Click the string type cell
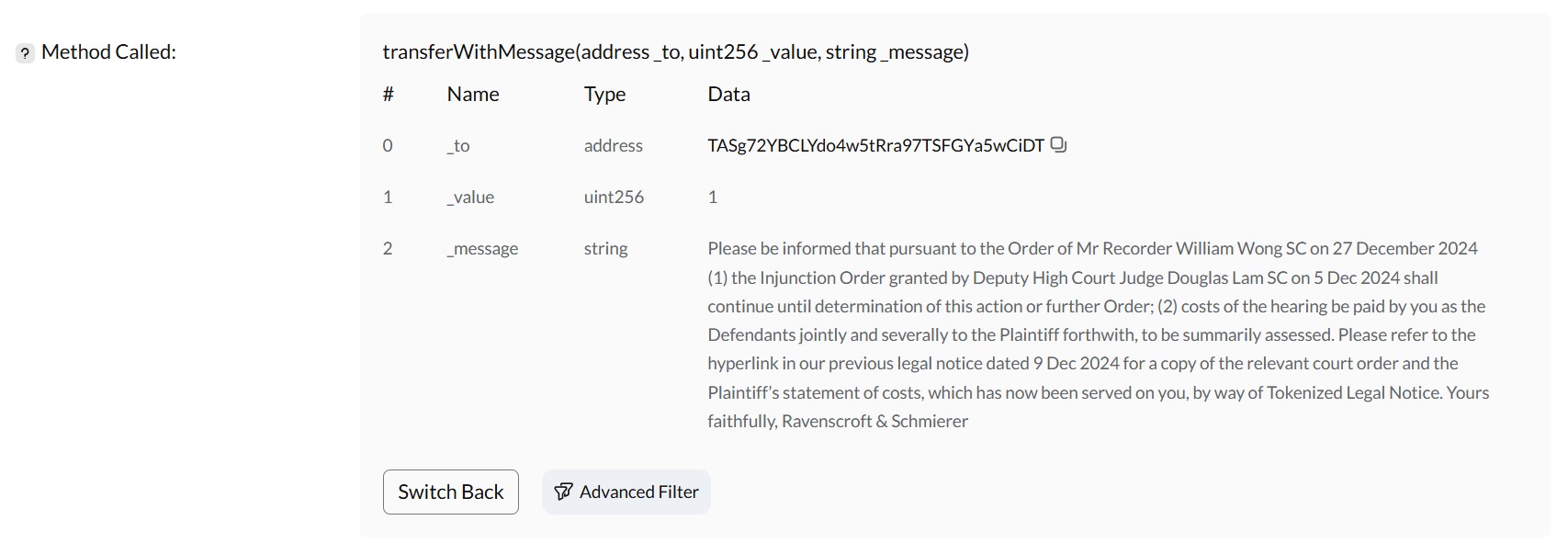The height and width of the screenshot is (543, 1568). pyautogui.click(x=605, y=249)
